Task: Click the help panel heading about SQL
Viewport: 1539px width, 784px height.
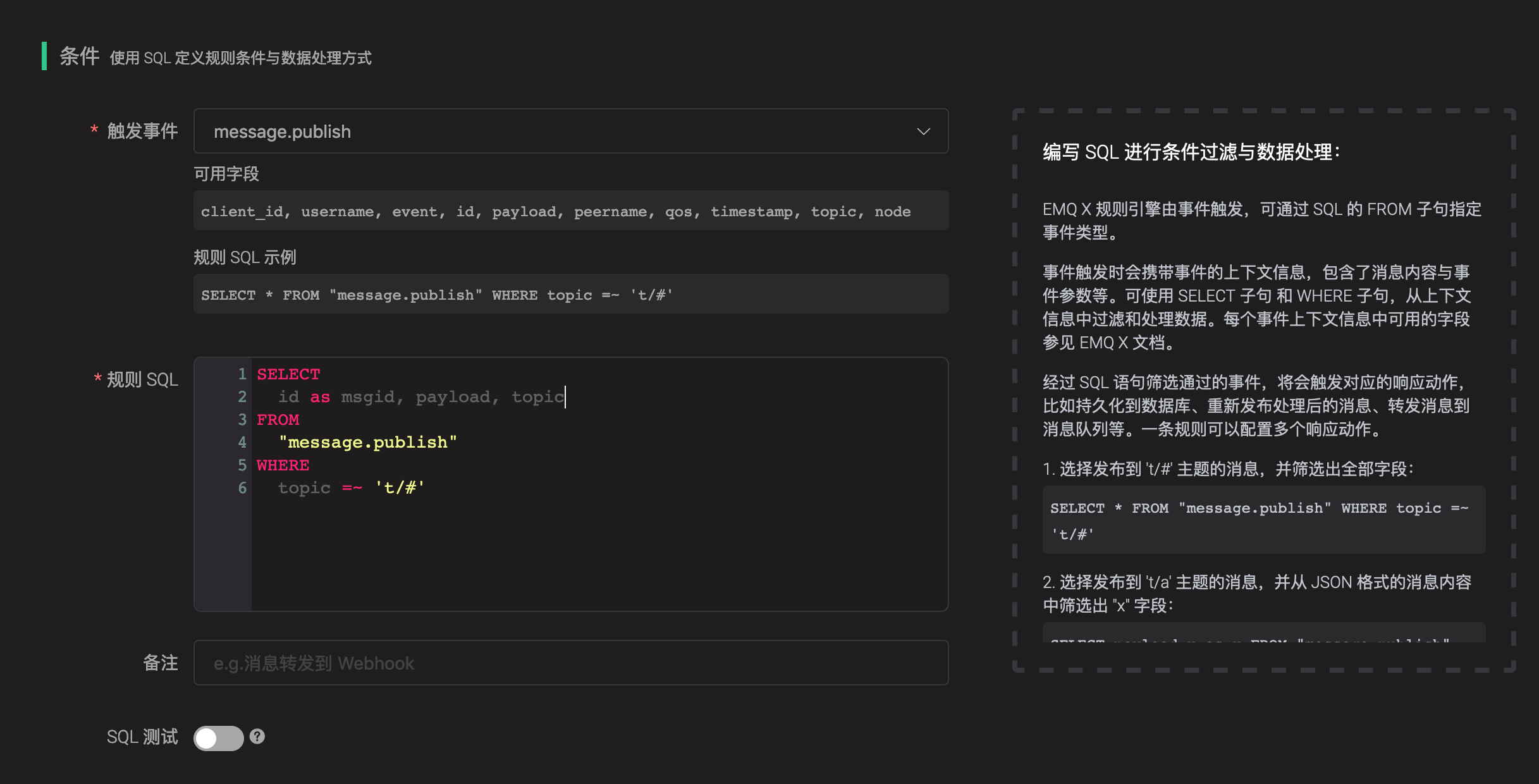Action: (x=1191, y=152)
